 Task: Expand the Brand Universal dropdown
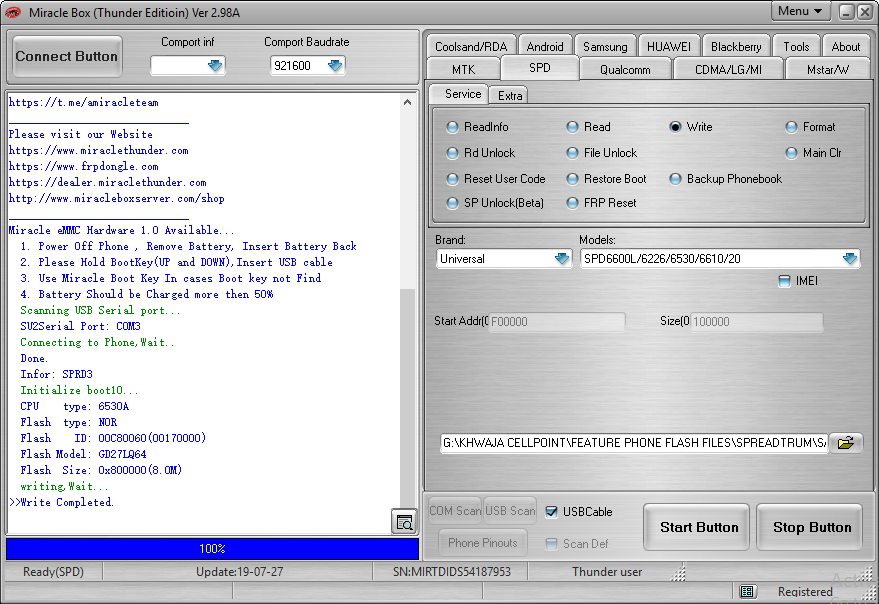click(x=562, y=259)
